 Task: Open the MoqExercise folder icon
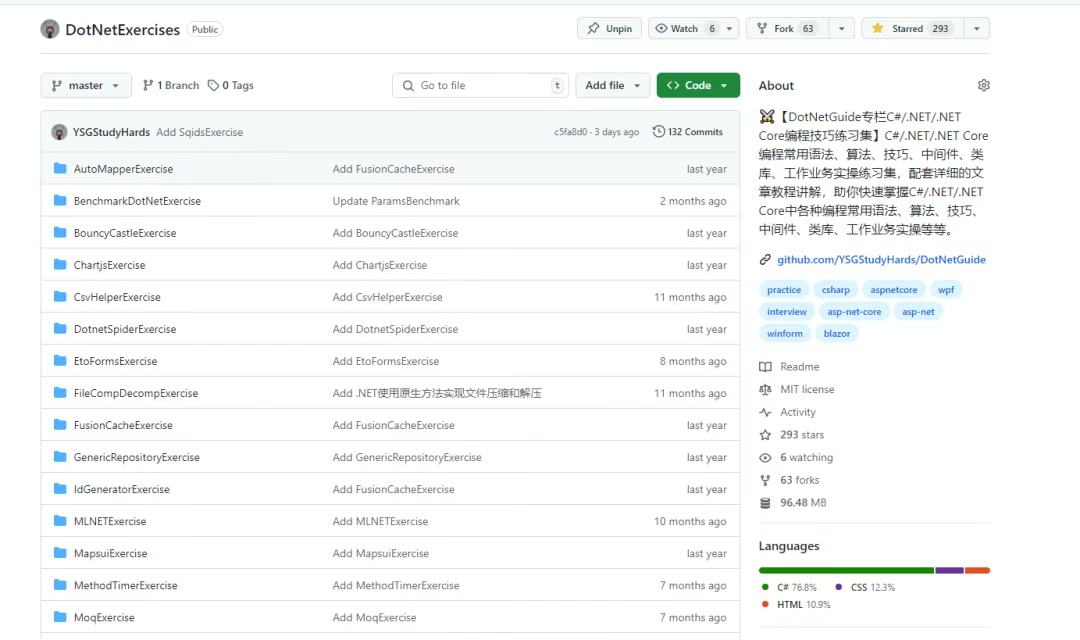pos(60,617)
